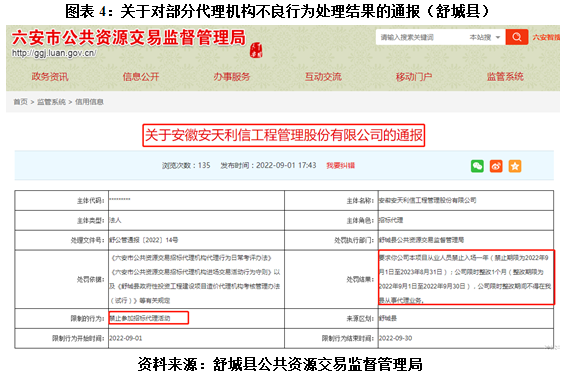
Task: Go to 首页 in the breadcrumb
Action: 20,102
